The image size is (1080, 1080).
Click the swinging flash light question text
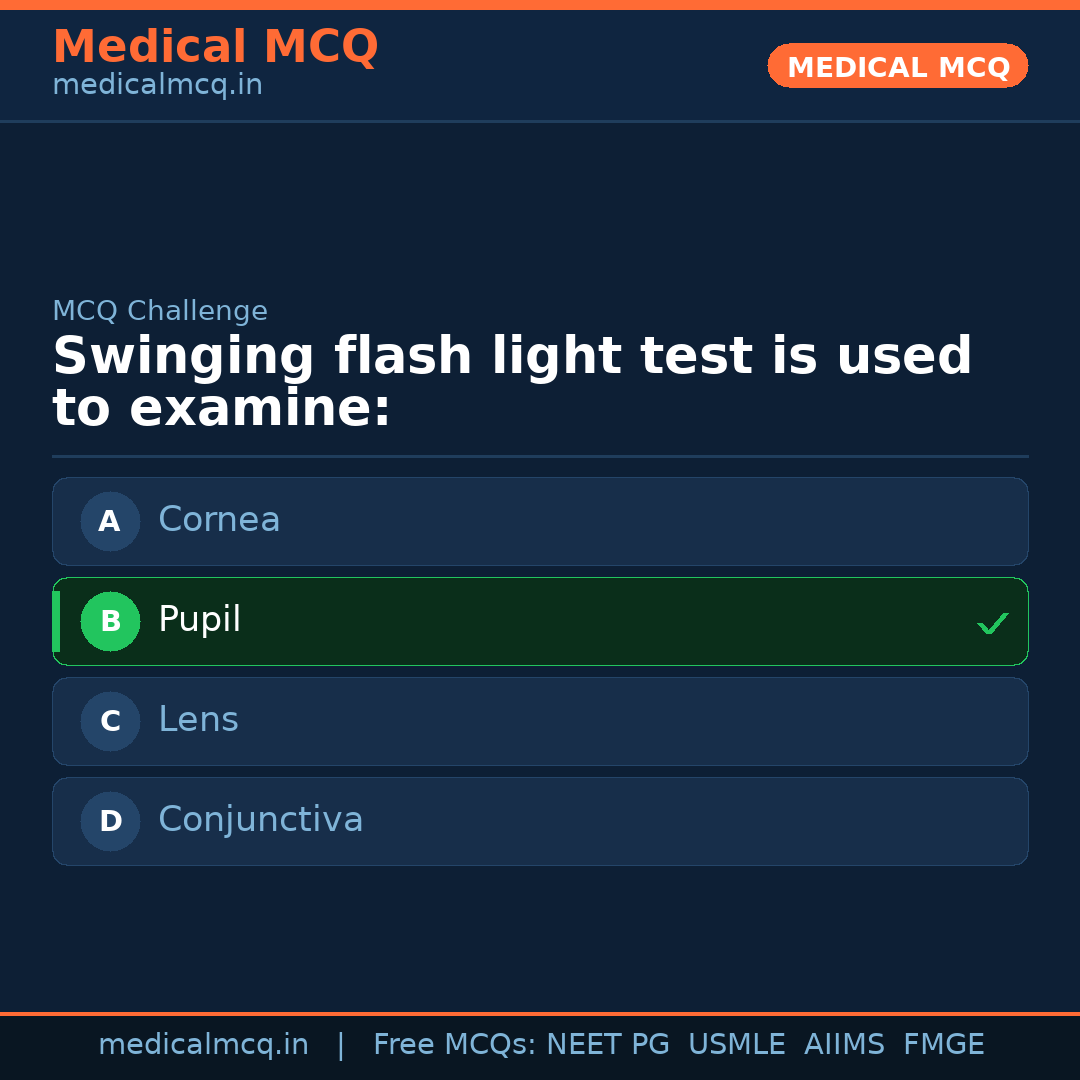pos(512,382)
